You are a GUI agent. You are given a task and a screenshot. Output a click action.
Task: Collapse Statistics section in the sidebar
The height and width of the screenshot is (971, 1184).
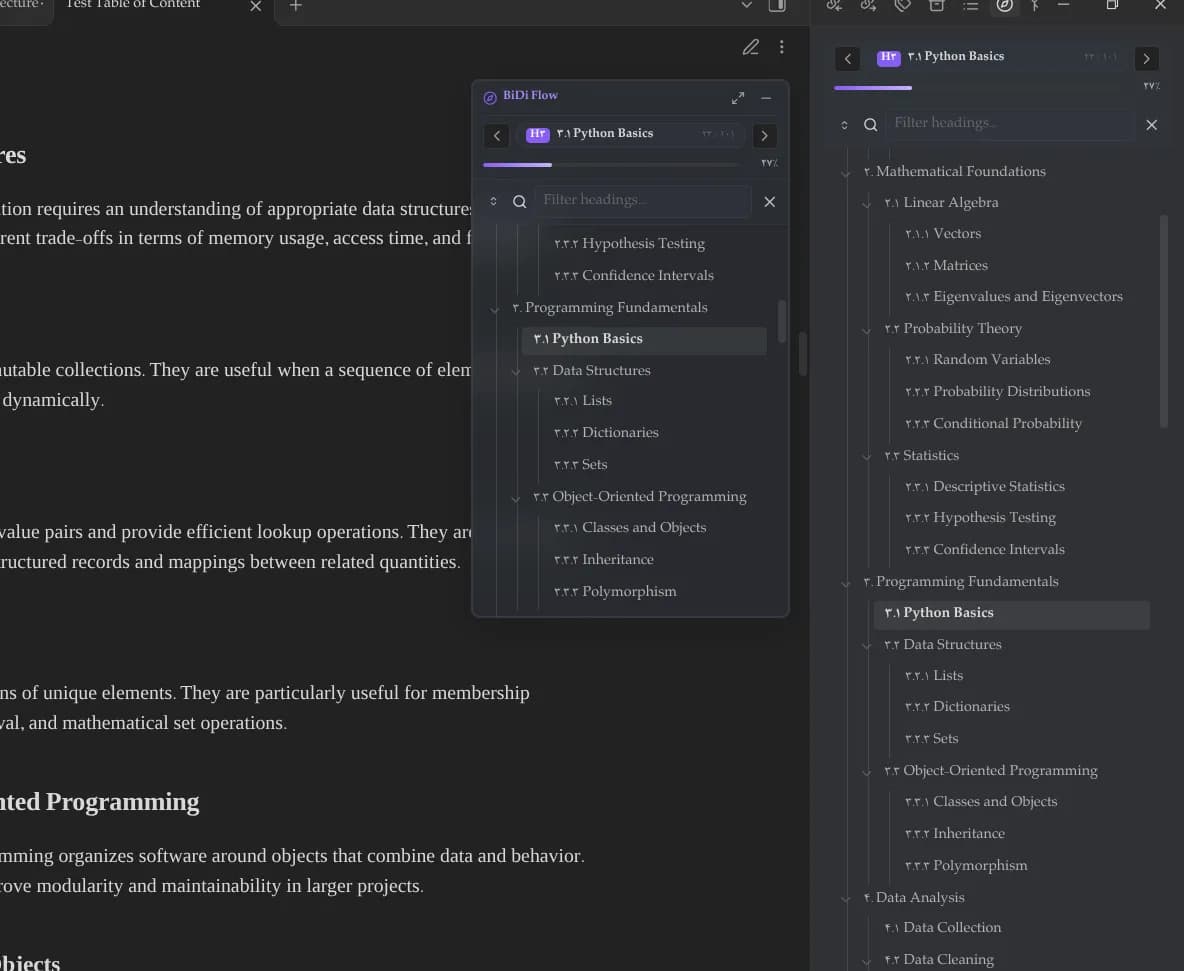(x=866, y=457)
